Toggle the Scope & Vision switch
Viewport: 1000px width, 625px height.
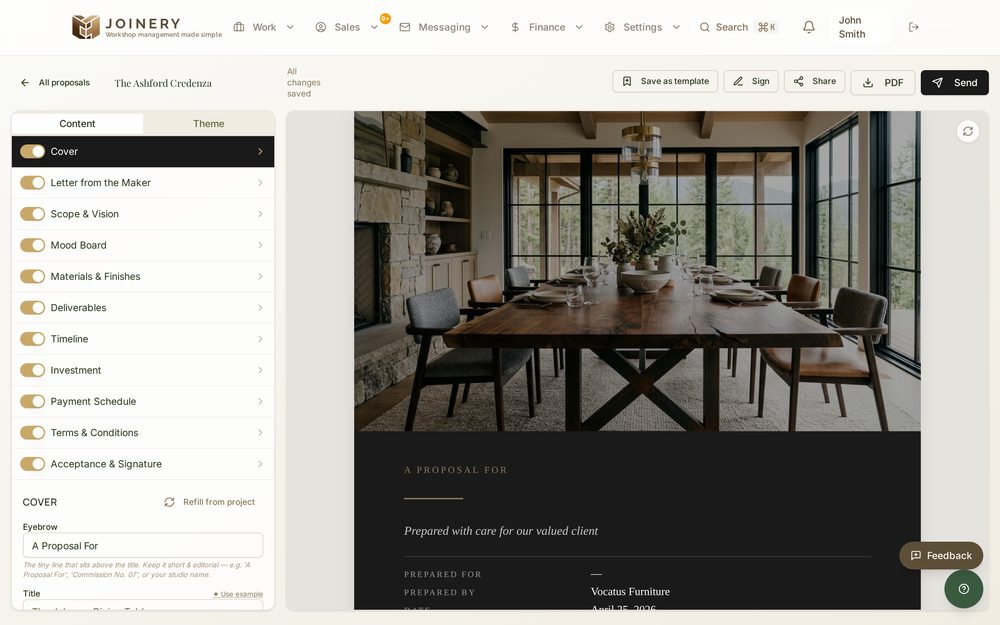pos(33,214)
